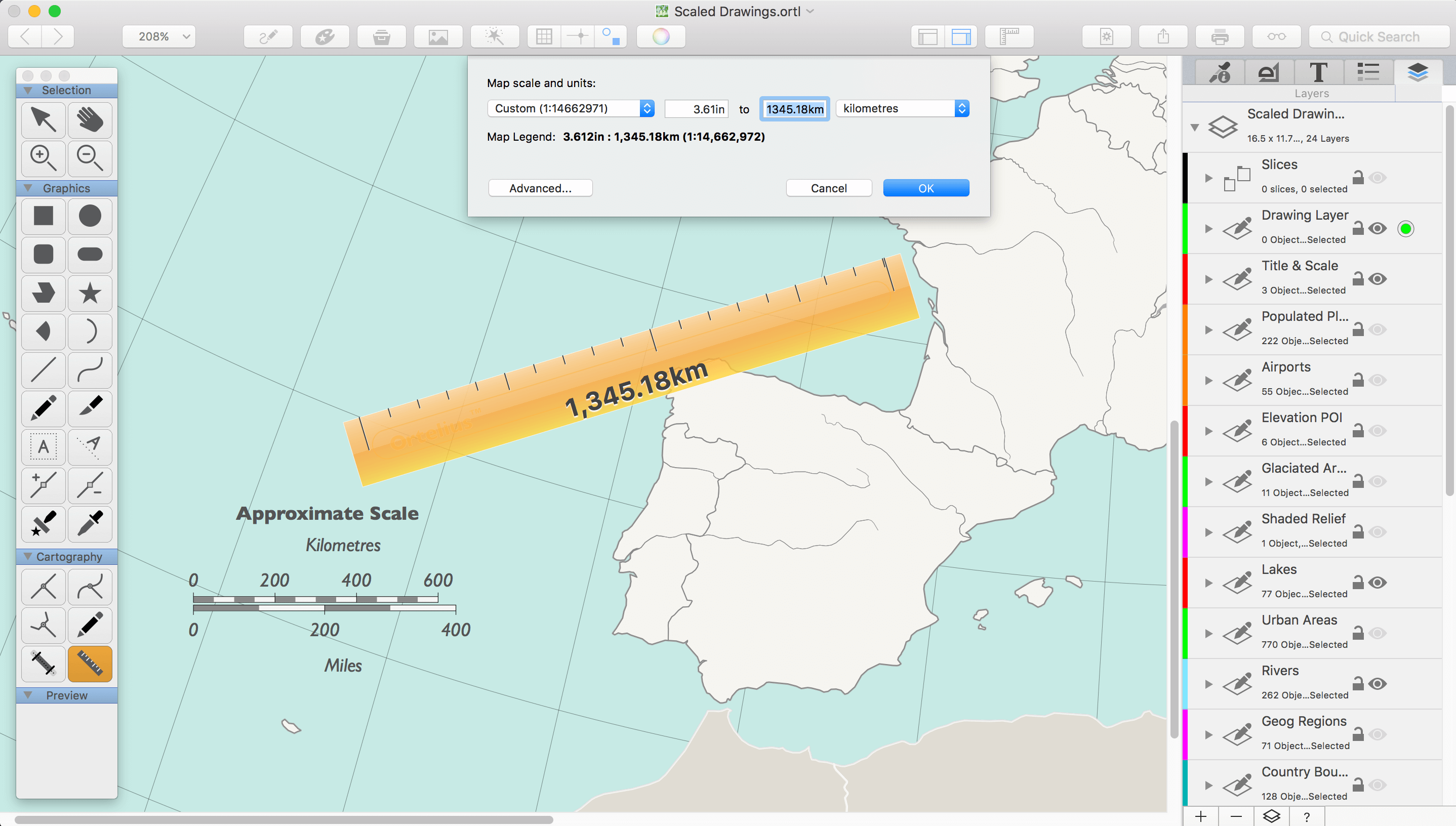Click the 1345.18km distance field

tap(794, 109)
